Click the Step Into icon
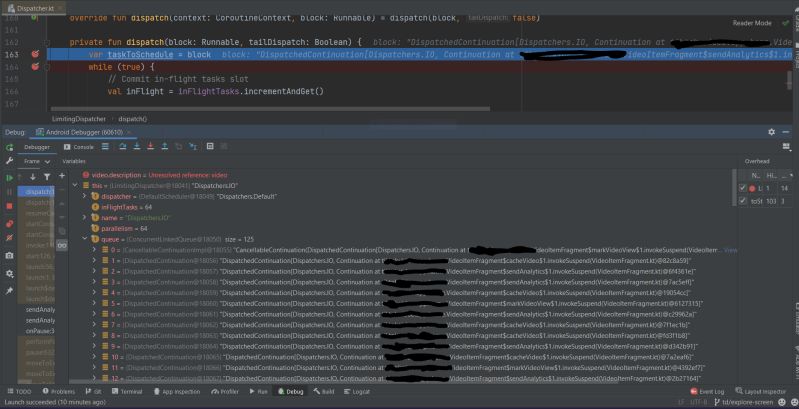This screenshot has width=799, height=409. click(137, 147)
